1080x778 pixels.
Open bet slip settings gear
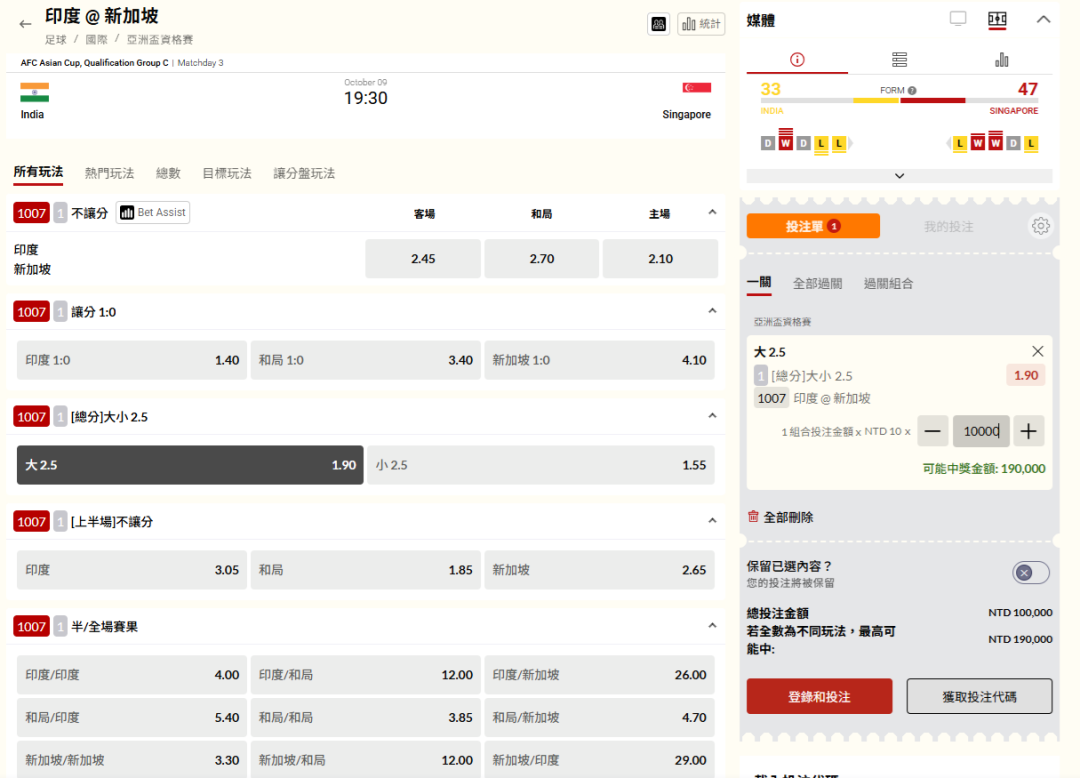pyautogui.click(x=1040, y=226)
